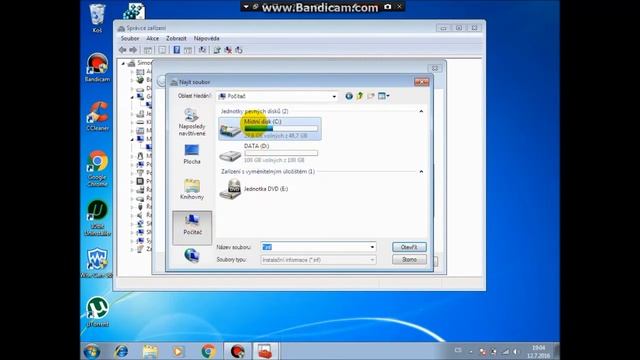Open the Název souboru dropdown arrow
Image resolution: width=640 pixels, height=360 pixels.
coord(372,247)
